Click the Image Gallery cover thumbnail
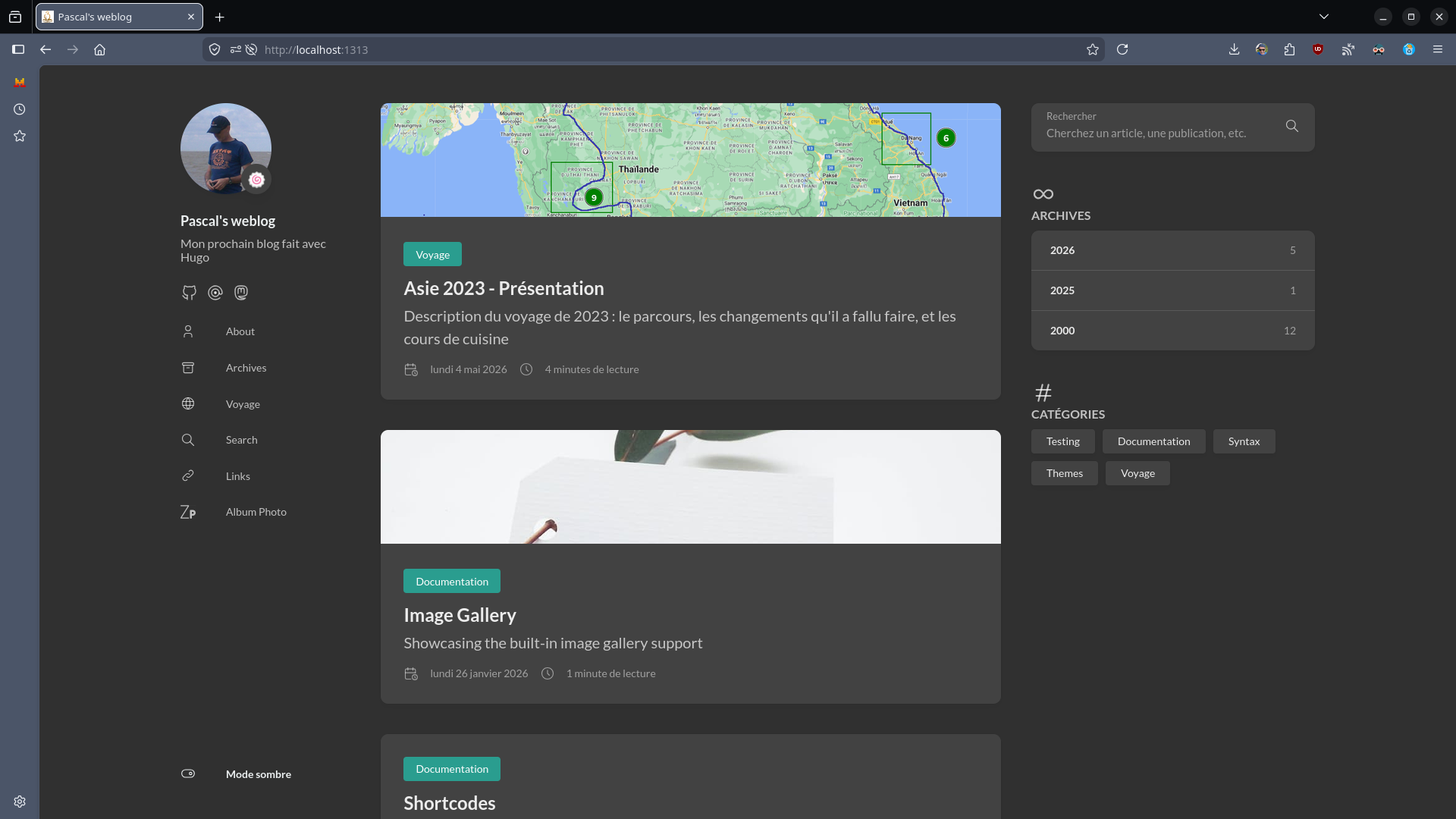 point(690,487)
